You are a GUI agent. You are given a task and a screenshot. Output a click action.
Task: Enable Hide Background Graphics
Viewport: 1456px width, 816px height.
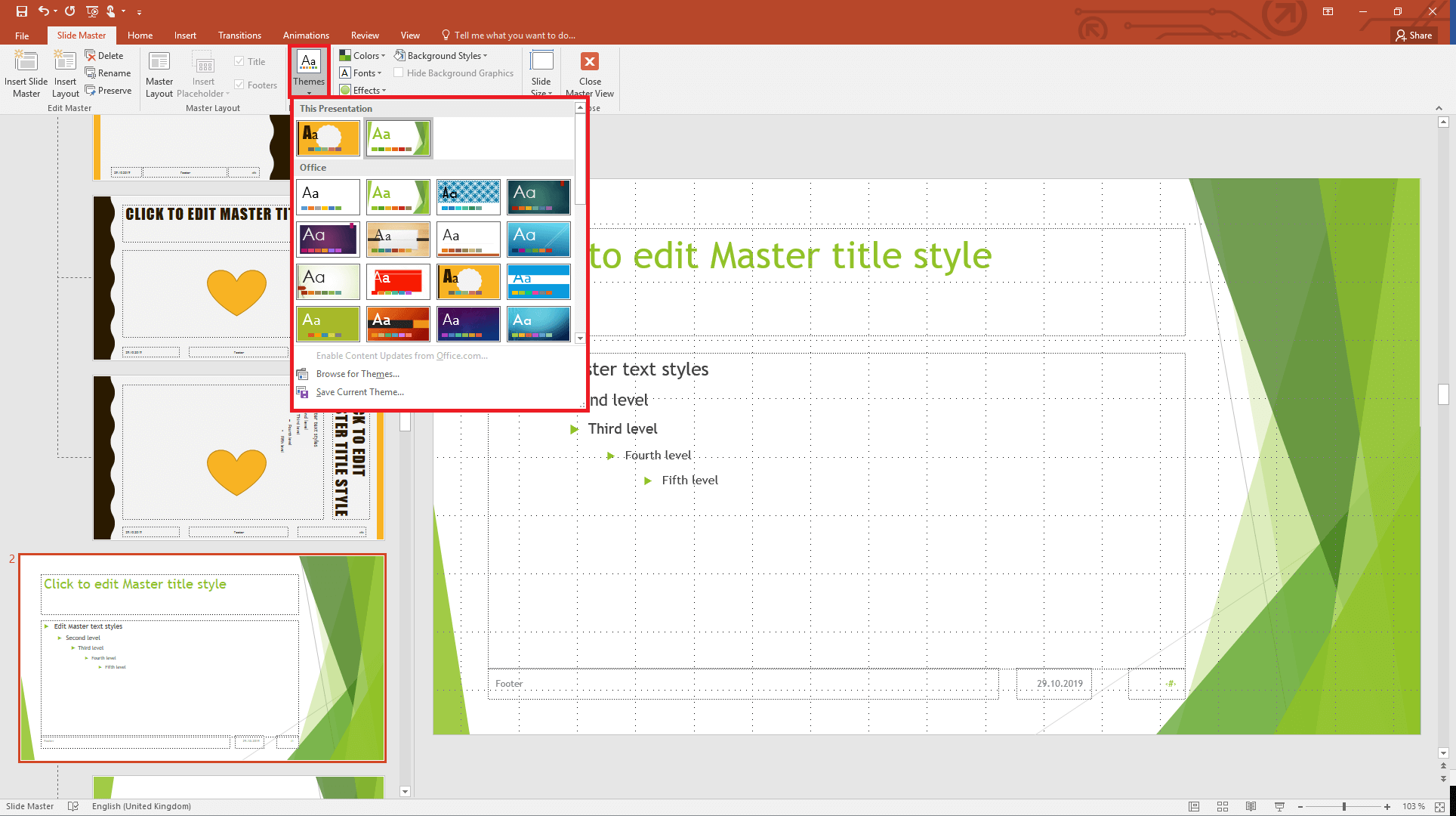click(399, 73)
